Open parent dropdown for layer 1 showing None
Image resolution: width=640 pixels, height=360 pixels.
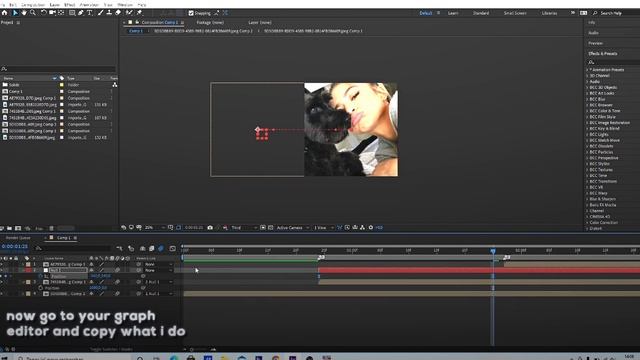click(158, 264)
